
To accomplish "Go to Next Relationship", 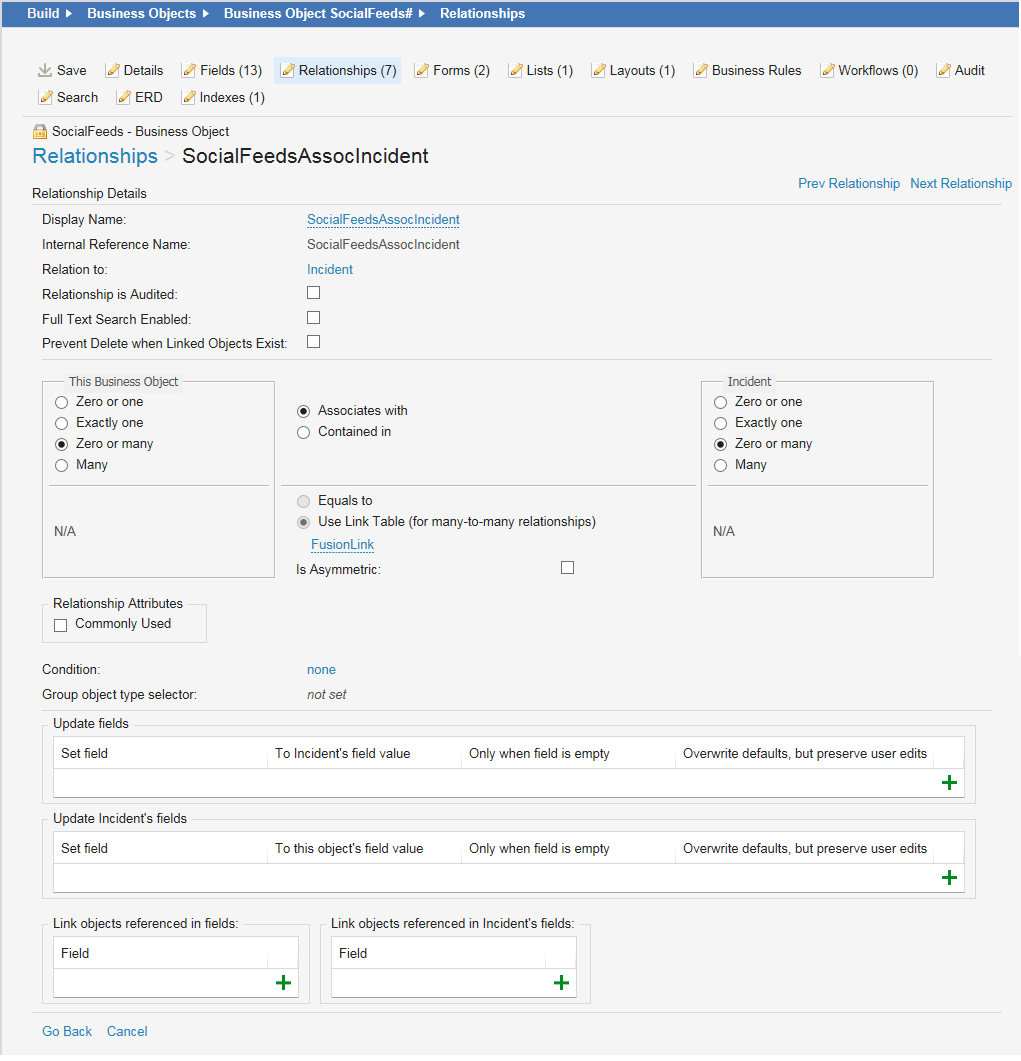I will (x=960, y=184).
